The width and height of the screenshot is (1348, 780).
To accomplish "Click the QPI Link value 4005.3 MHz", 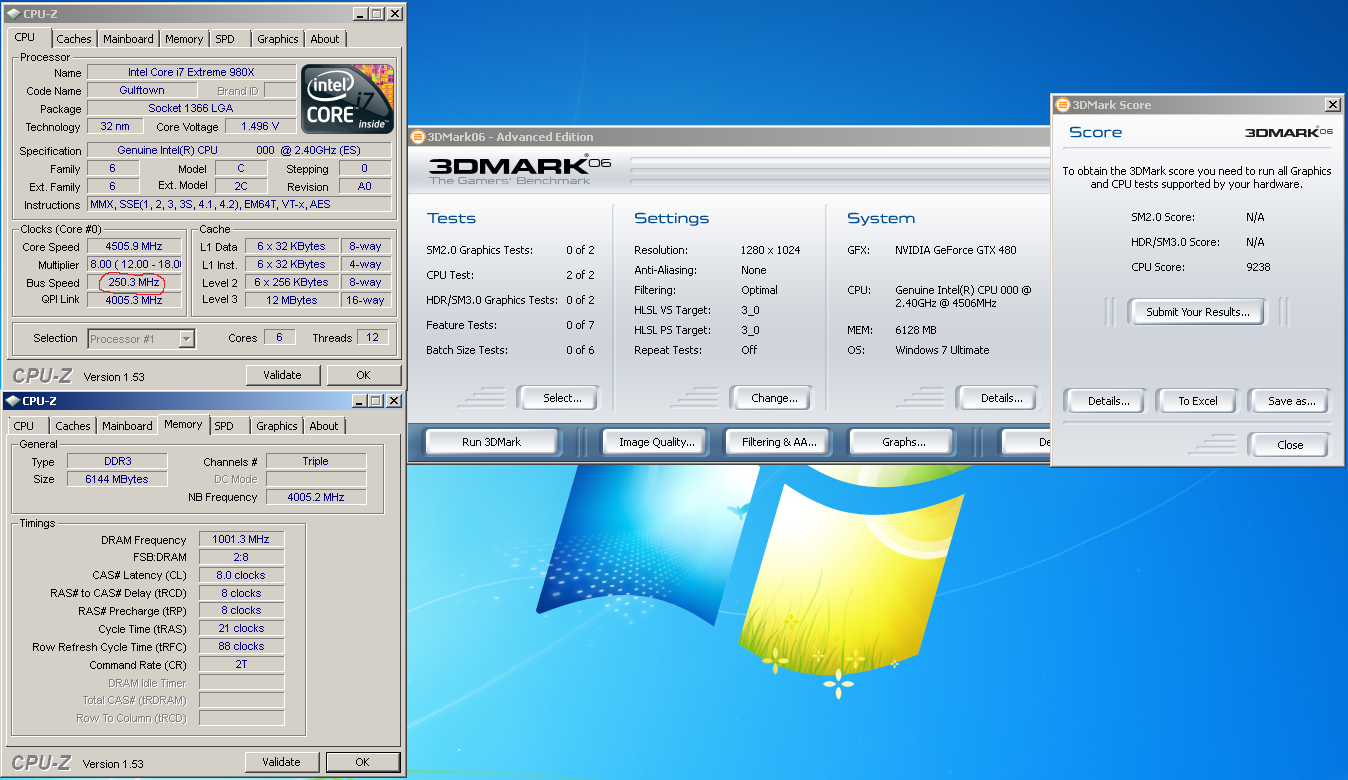I will 134,300.
